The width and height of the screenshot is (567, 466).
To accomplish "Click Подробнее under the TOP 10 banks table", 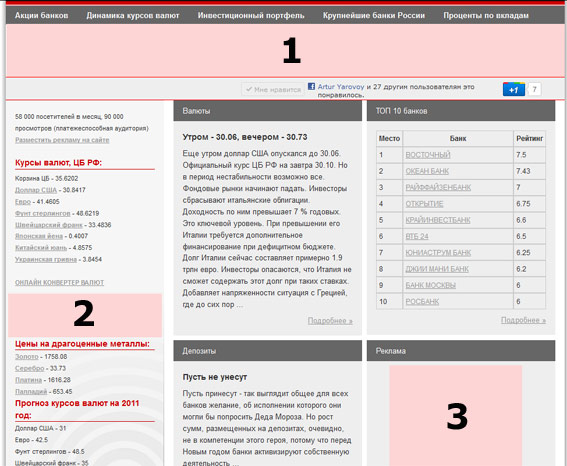I will coord(523,320).
